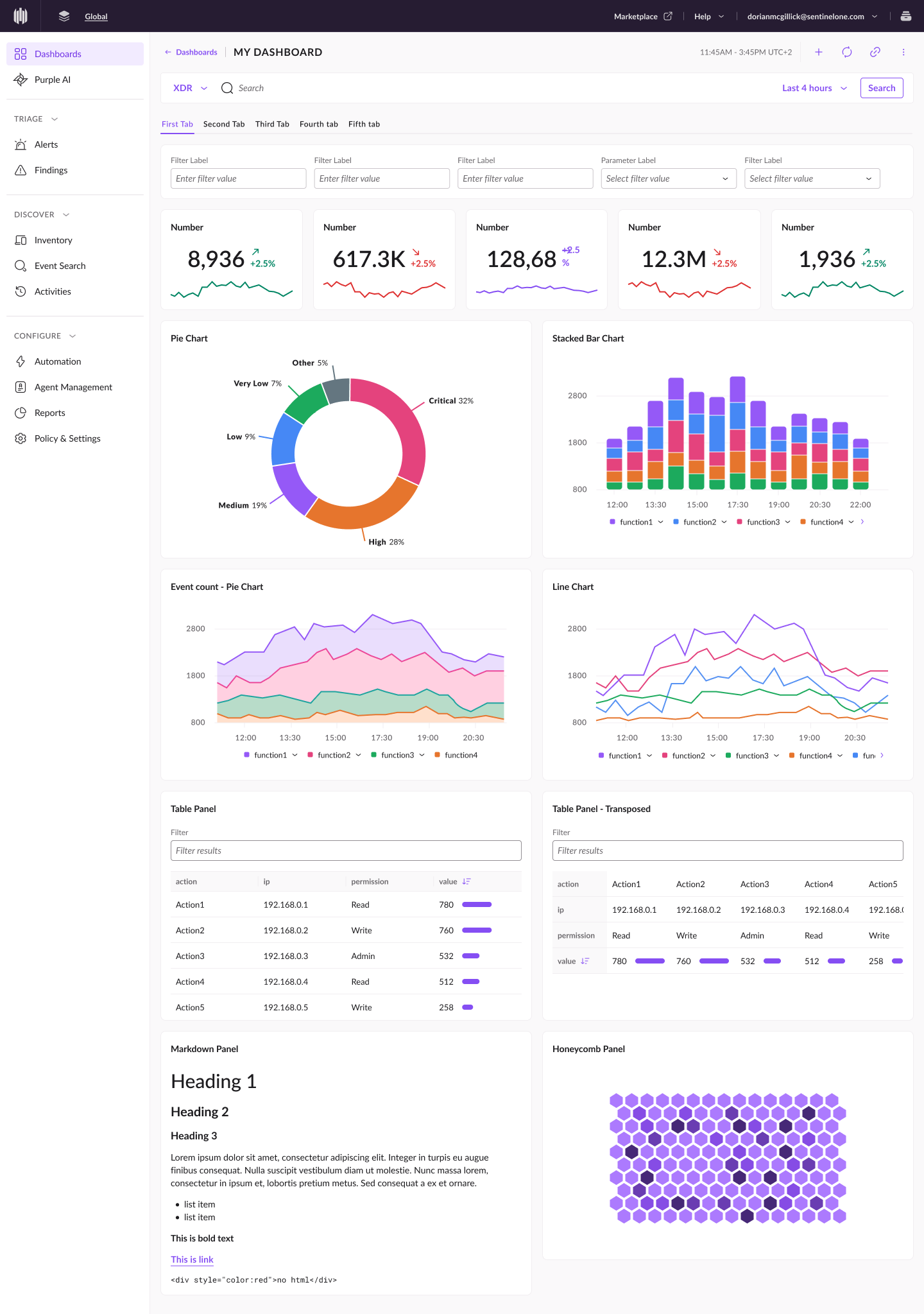The image size is (924, 1314).
Task: Toggle function1 series in Stacked Bar legend
Action: [636, 522]
